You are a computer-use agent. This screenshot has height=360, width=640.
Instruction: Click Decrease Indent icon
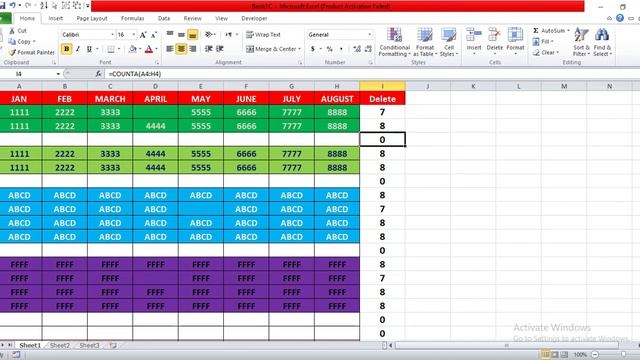tap(209, 49)
